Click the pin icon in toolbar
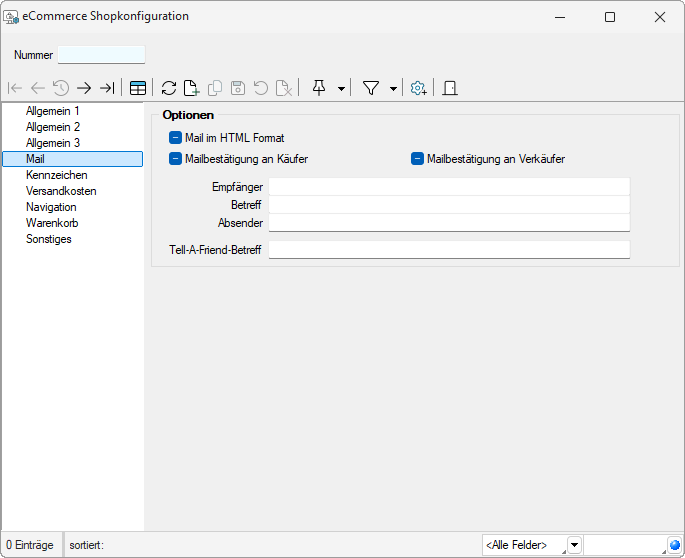 tap(319, 88)
